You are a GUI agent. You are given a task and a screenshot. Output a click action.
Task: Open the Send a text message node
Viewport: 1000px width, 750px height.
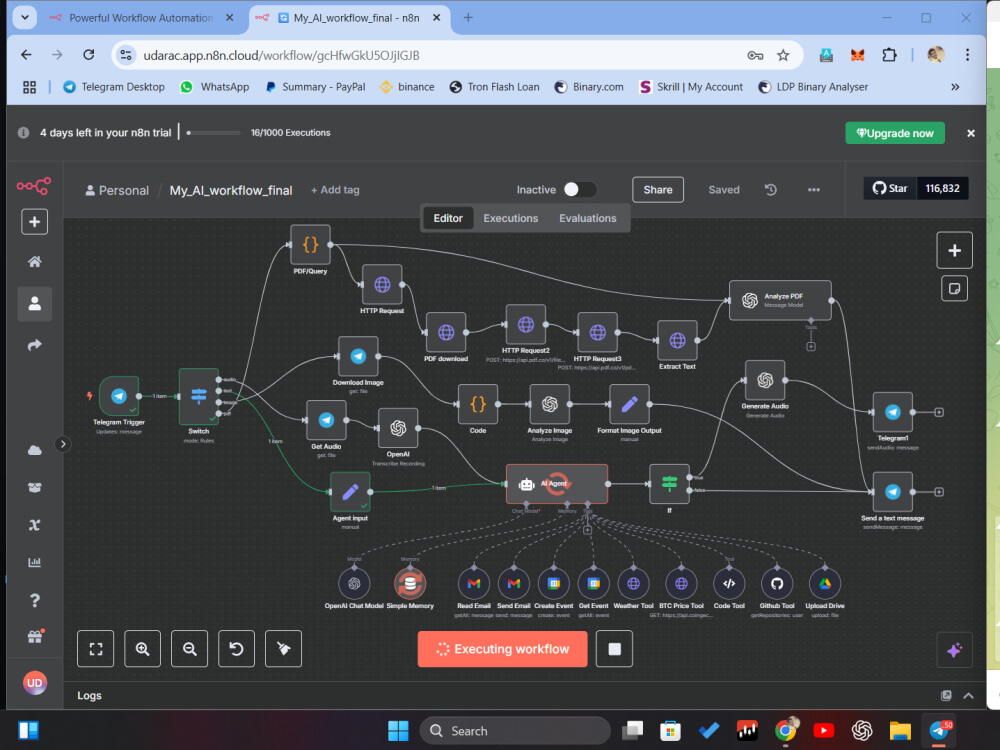tap(893, 492)
